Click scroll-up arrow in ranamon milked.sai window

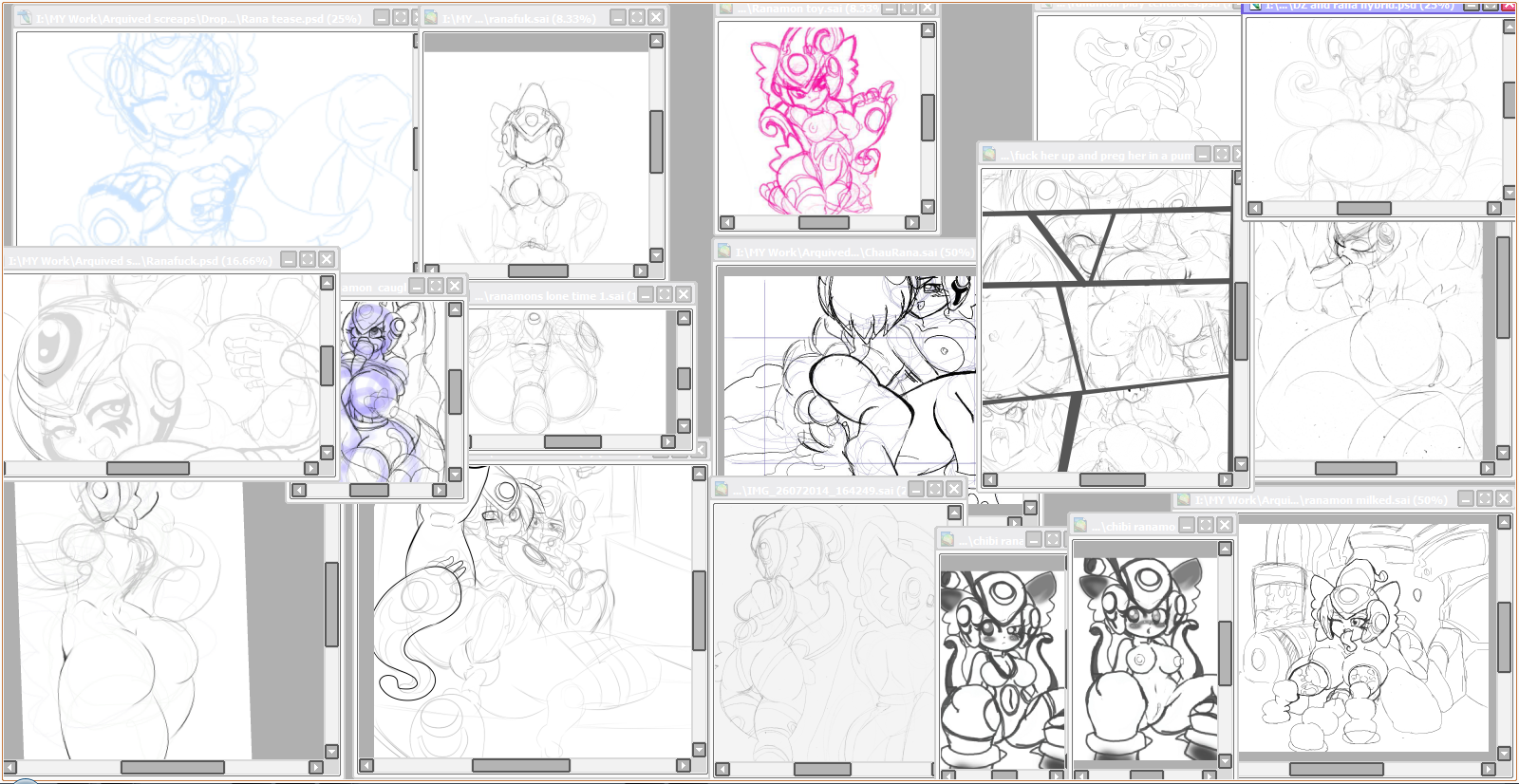1504,522
